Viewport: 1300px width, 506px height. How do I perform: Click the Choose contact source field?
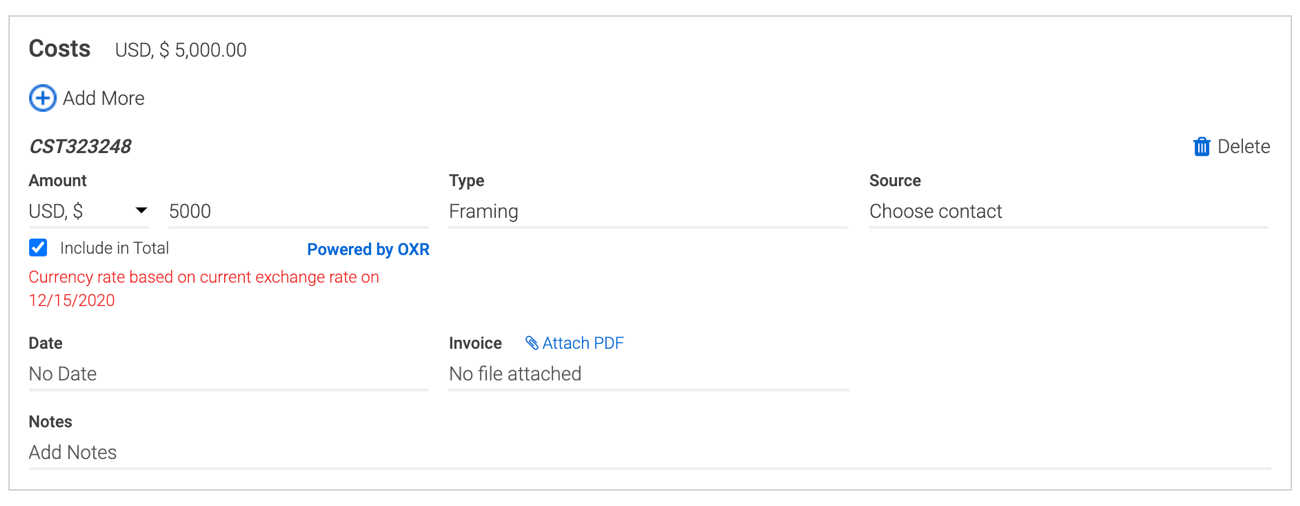(x=1069, y=211)
